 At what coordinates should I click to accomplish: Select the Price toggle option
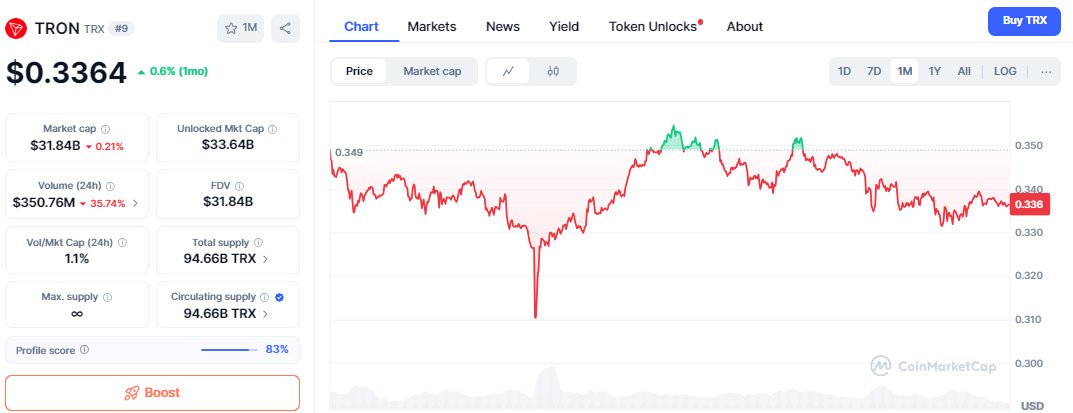click(359, 72)
